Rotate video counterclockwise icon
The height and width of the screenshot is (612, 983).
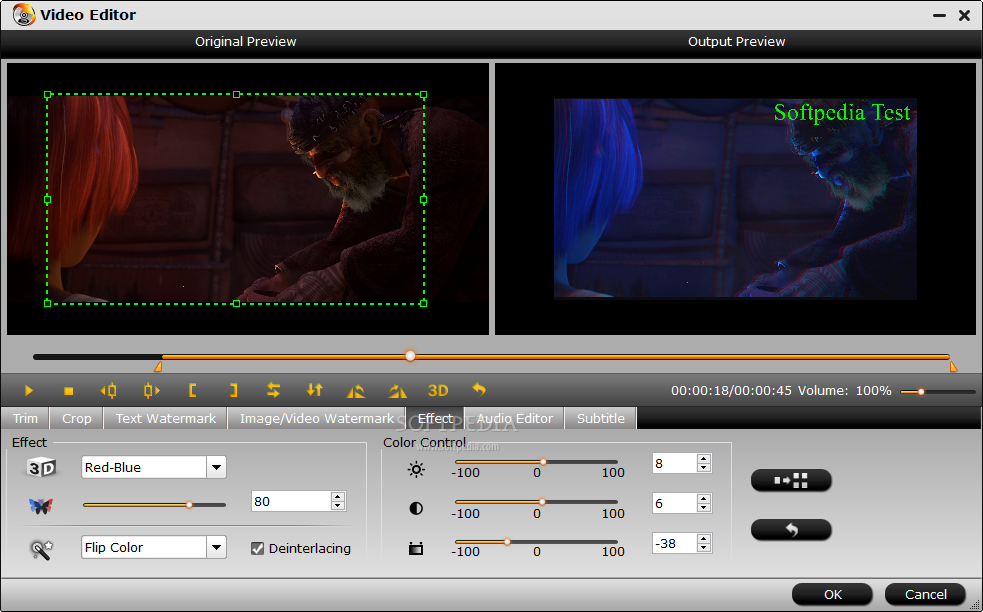point(356,391)
